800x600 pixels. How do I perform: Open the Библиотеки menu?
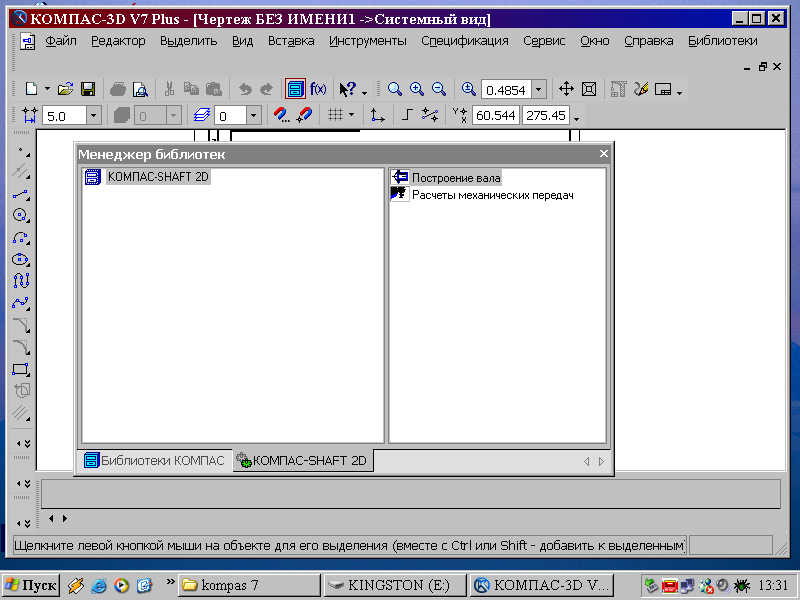tap(722, 41)
